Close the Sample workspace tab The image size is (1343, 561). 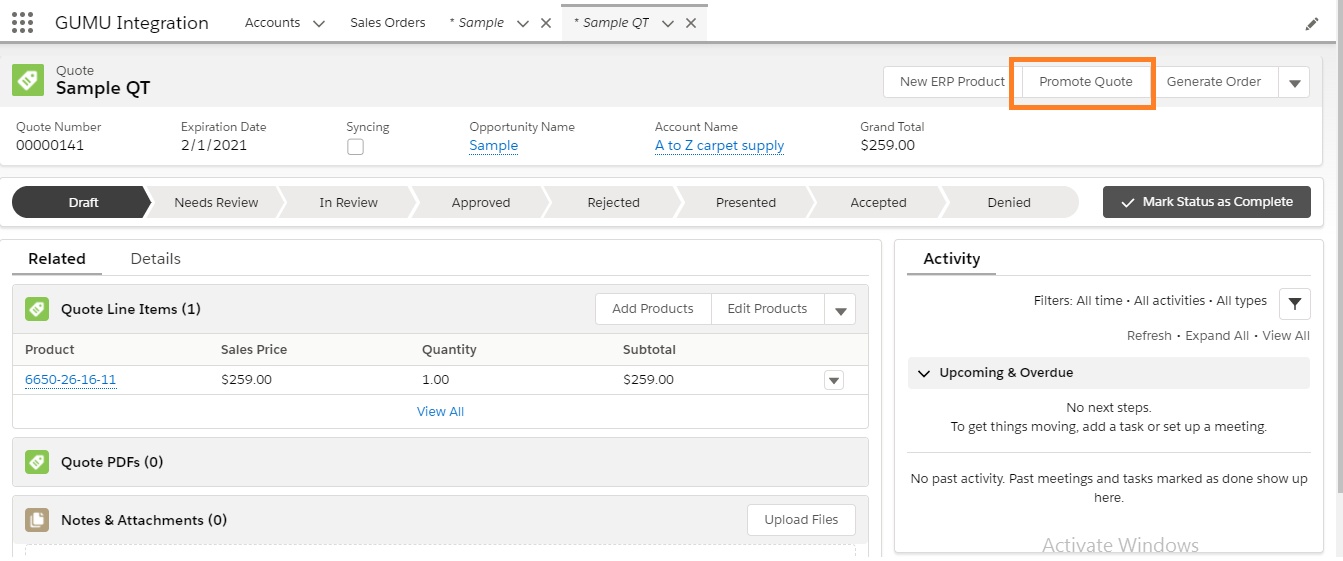click(546, 23)
